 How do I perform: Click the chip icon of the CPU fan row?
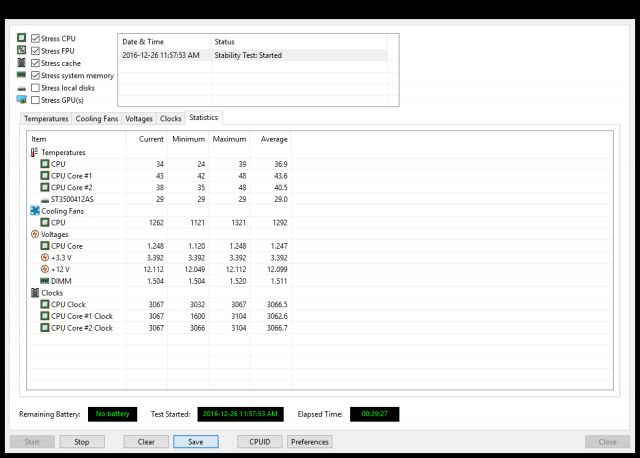[x=44, y=222]
